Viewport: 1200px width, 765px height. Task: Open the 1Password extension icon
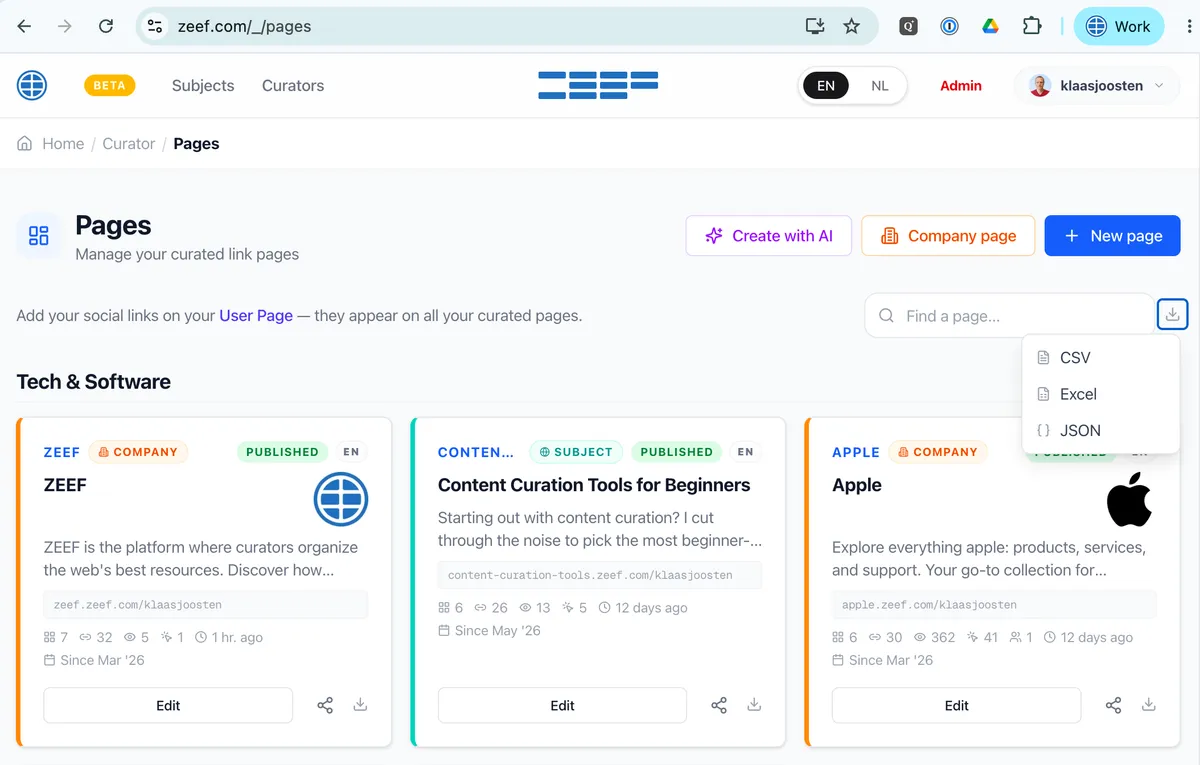(949, 27)
